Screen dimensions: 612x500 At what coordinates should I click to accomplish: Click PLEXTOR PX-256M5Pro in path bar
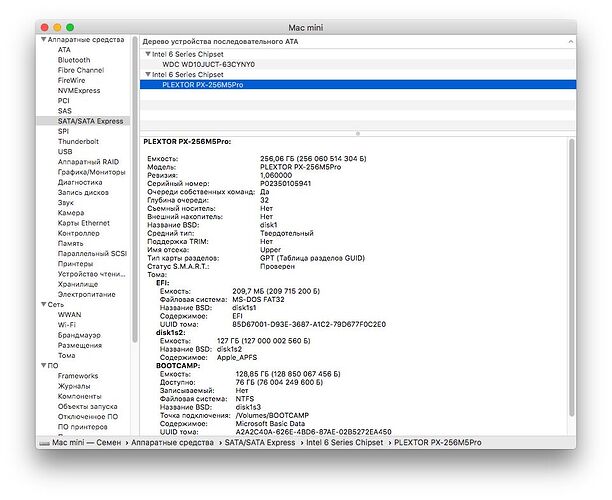click(438, 442)
